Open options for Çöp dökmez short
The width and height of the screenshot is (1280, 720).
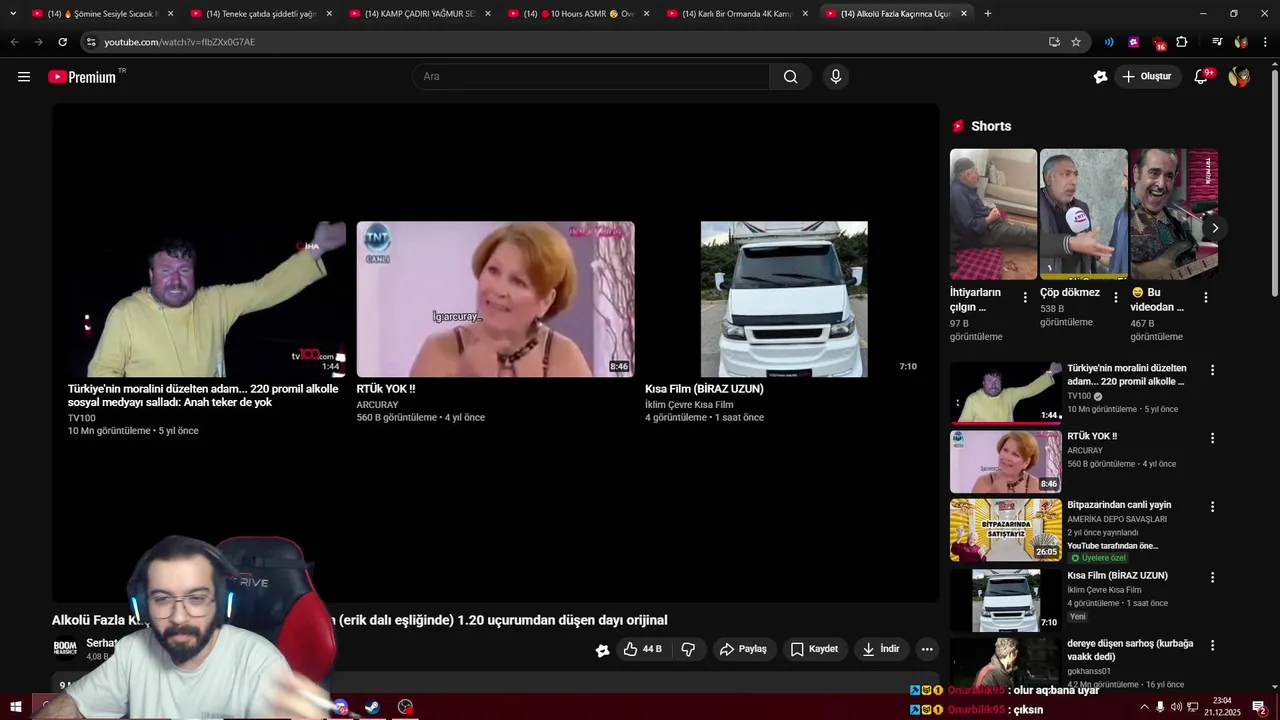point(1116,297)
